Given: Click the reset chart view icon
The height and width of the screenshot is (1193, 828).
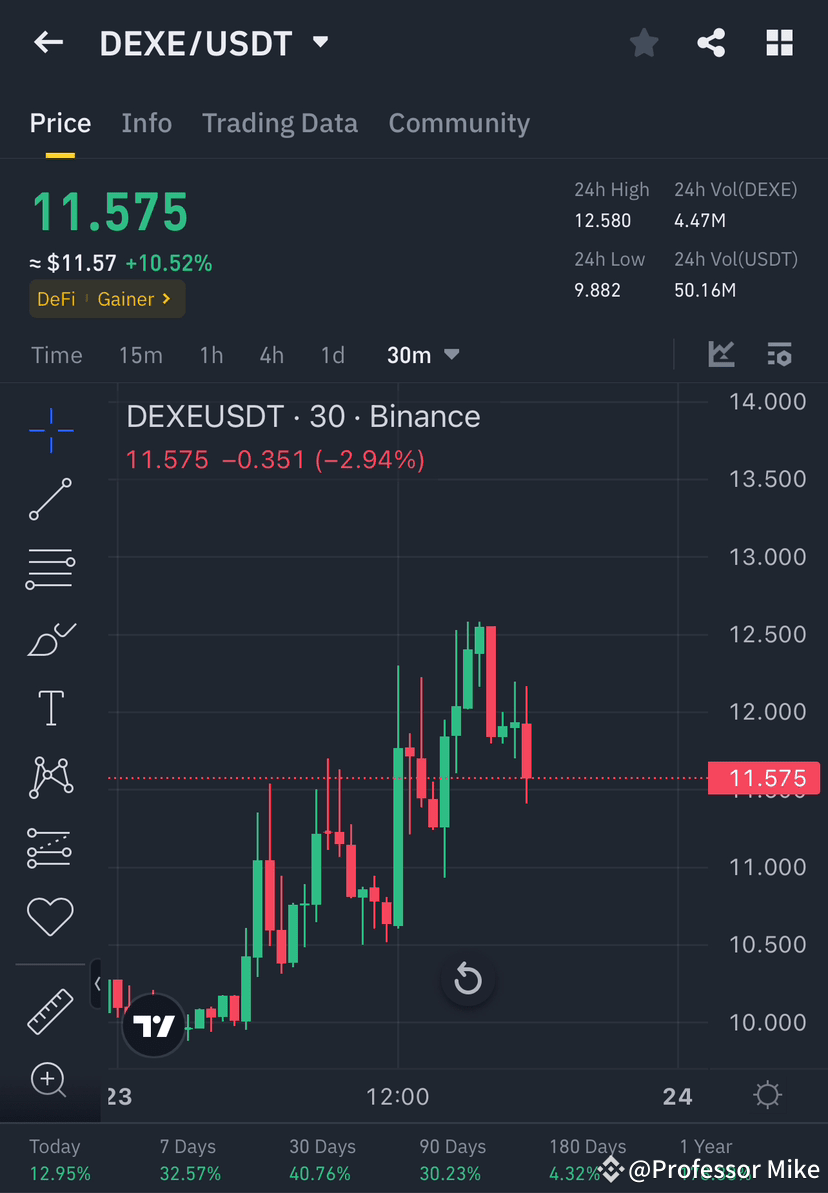Looking at the screenshot, I should pyautogui.click(x=468, y=981).
